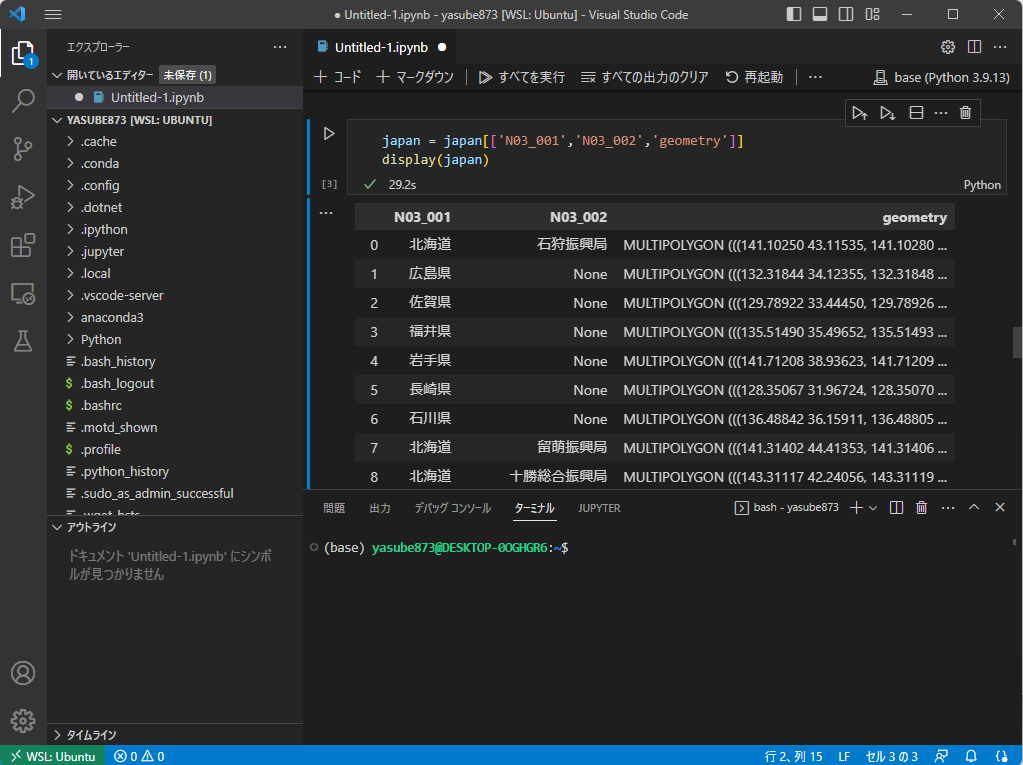Click the Python cell language label
Screen dimensions: 1023x765
click(x=982, y=185)
